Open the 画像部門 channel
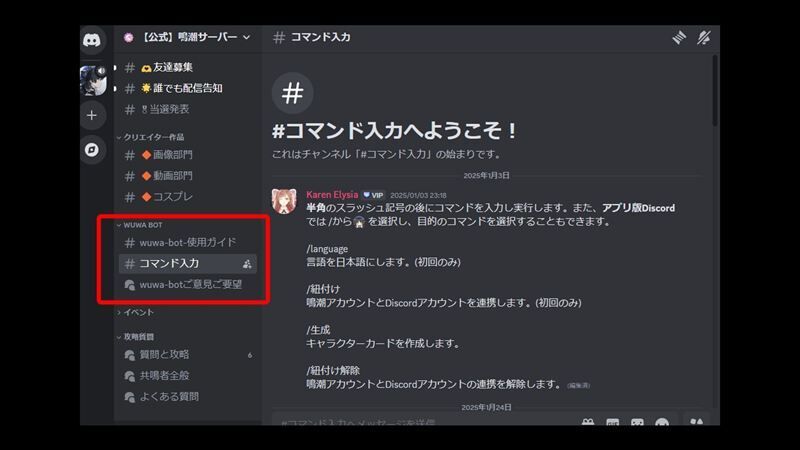The height and width of the screenshot is (450, 800). coord(187,155)
